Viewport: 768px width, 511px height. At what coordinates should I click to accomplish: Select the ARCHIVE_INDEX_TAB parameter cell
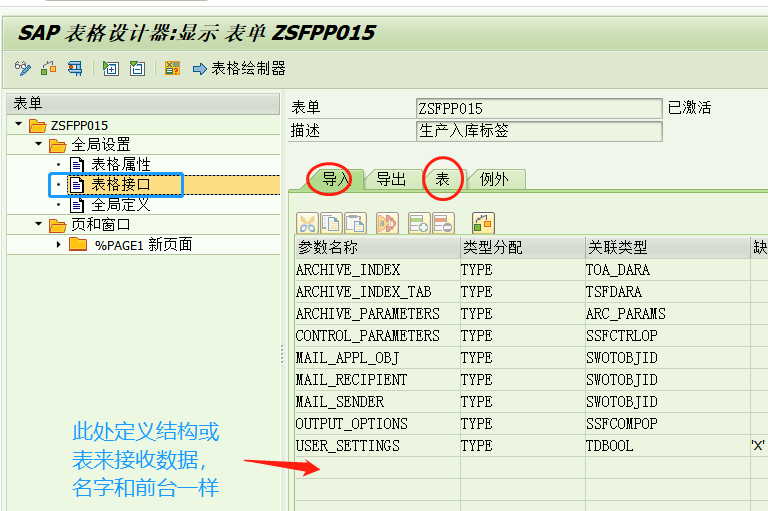point(377,292)
